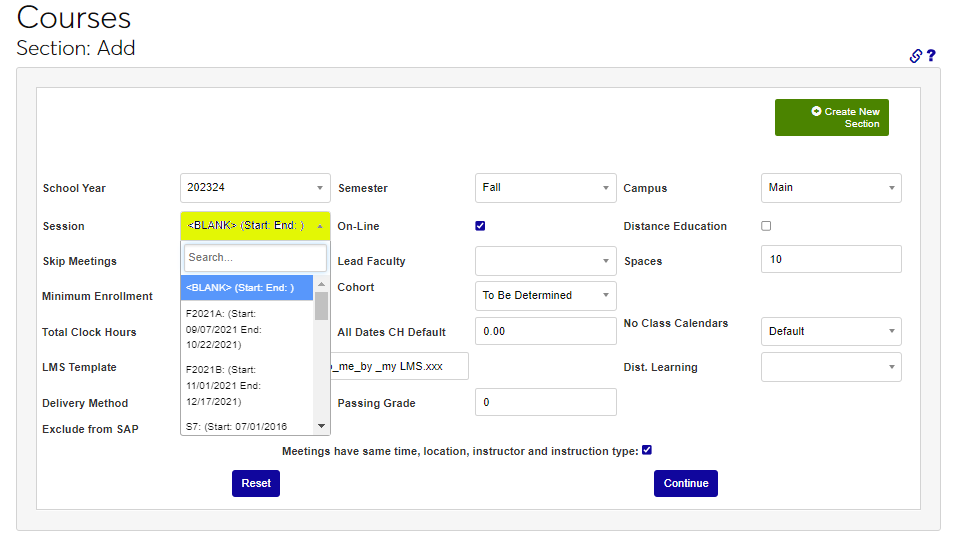Open the Cohort dropdown
Image resolution: width=956 pixels, height=543 pixels.
pyautogui.click(x=545, y=296)
